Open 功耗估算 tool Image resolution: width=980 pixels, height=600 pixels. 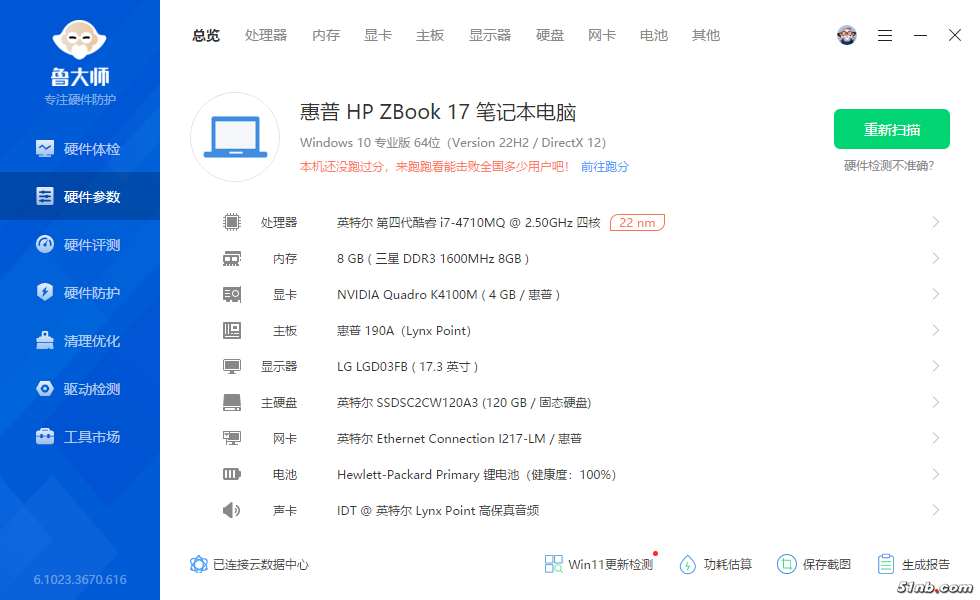tap(715, 564)
